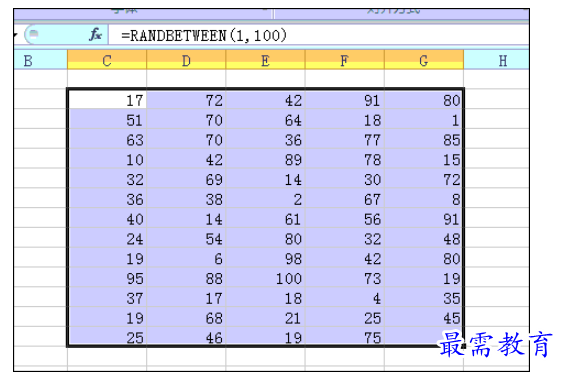This screenshot has height=376, width=561.
Task: Select cell with value 95
Action: pyautogui.click(x=107, y=278)
